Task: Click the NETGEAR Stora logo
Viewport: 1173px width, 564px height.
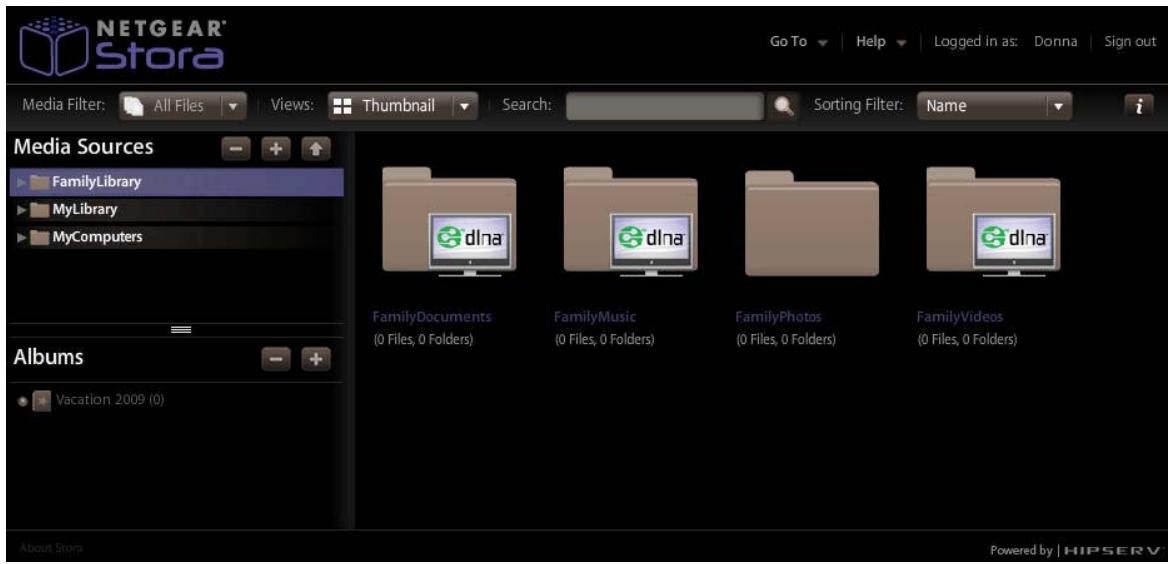Action: click(123, 46)
